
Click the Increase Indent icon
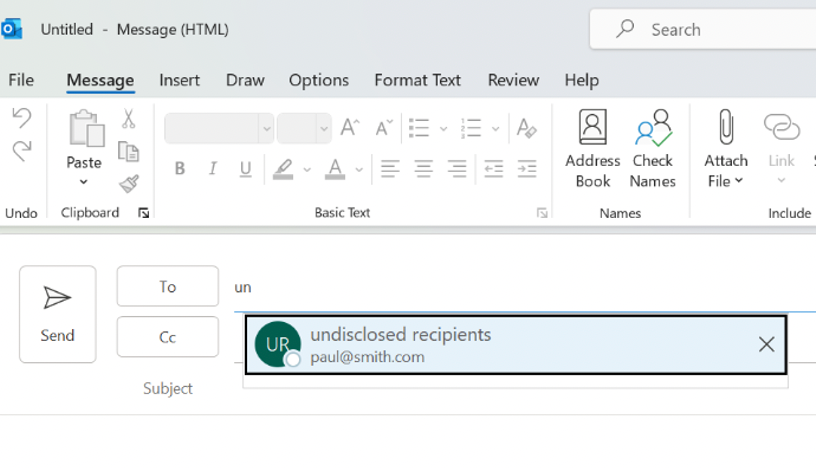coord(526,169)
